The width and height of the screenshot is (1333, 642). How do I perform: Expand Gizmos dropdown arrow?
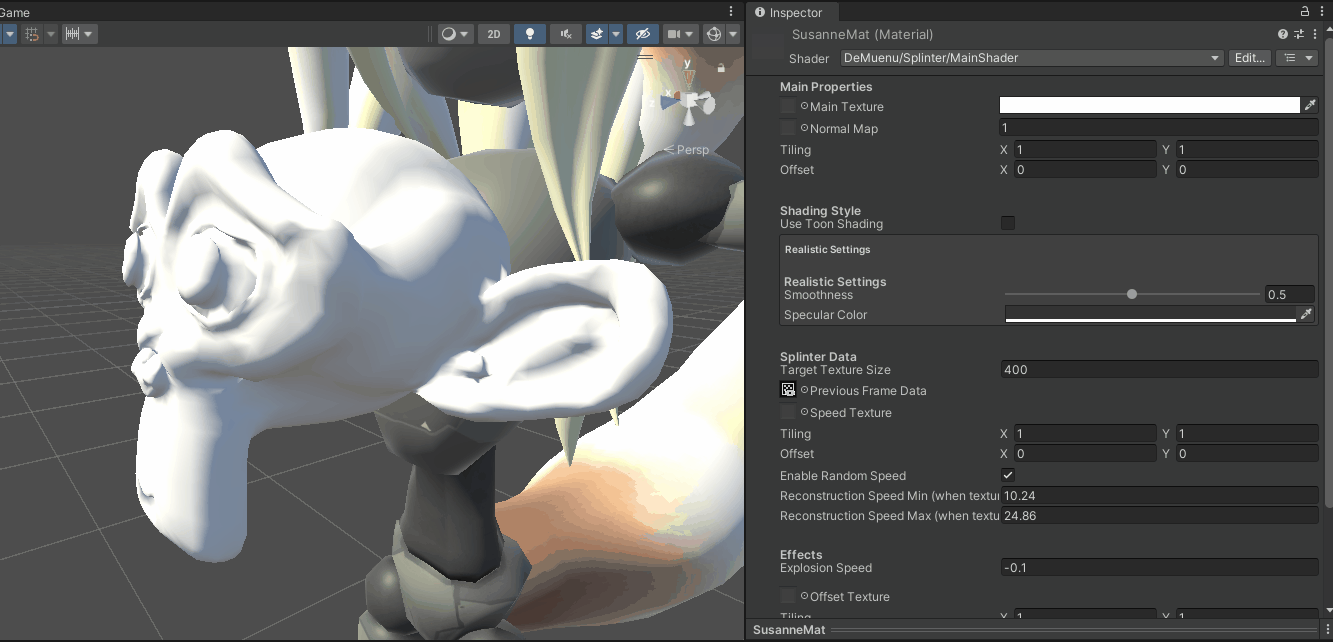point(733,34)
